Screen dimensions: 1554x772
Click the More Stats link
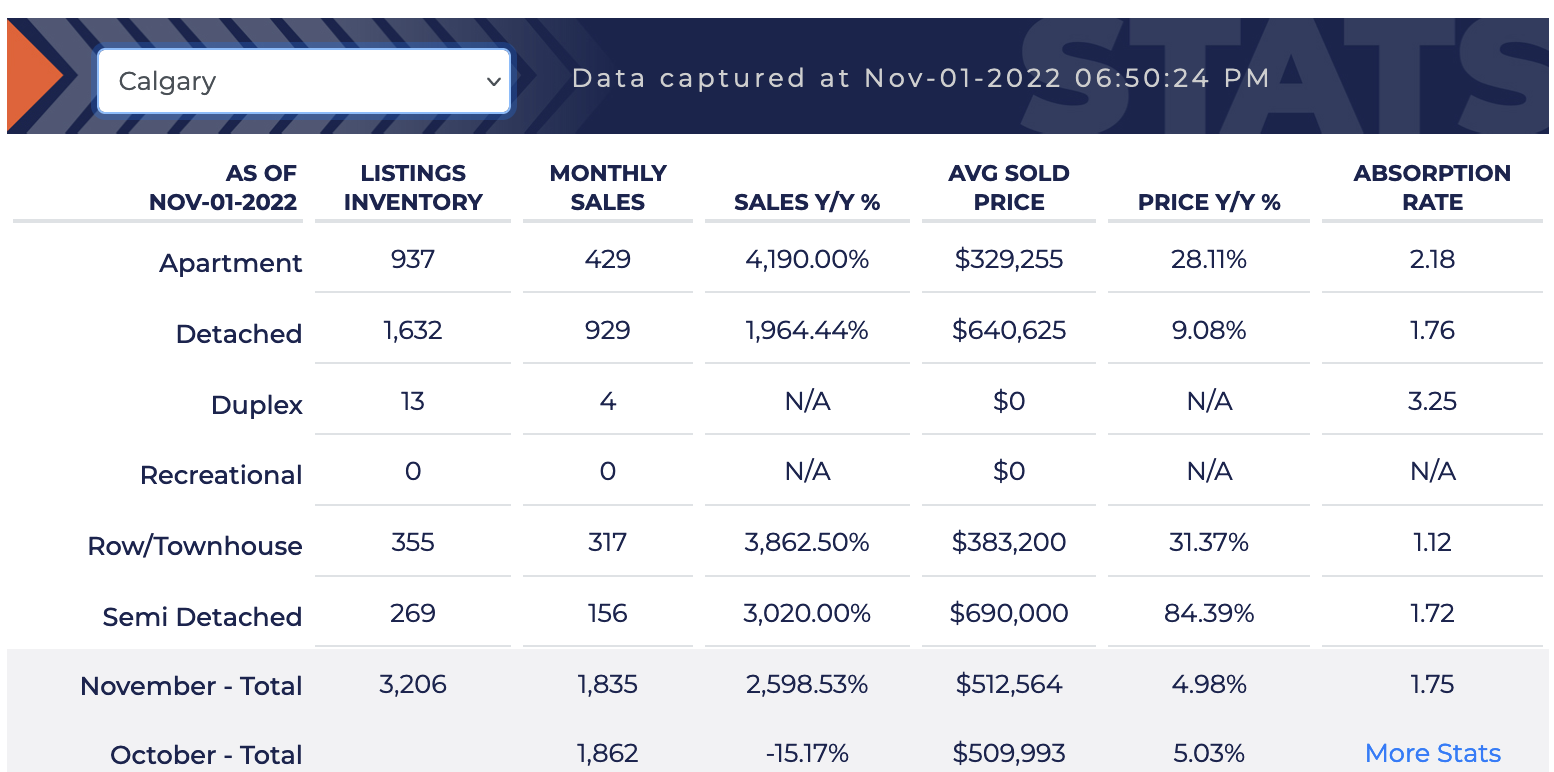click(1432, 753)
